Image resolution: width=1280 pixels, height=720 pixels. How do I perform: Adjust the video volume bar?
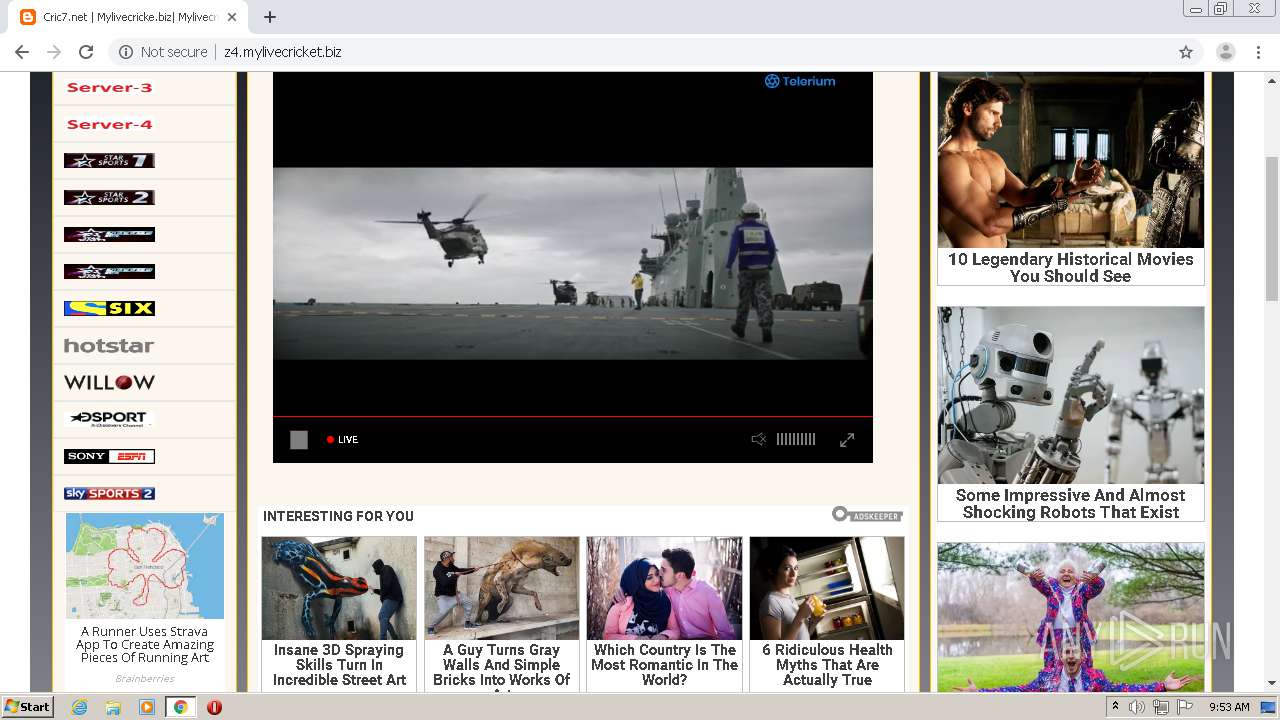(x=796, y=439)
